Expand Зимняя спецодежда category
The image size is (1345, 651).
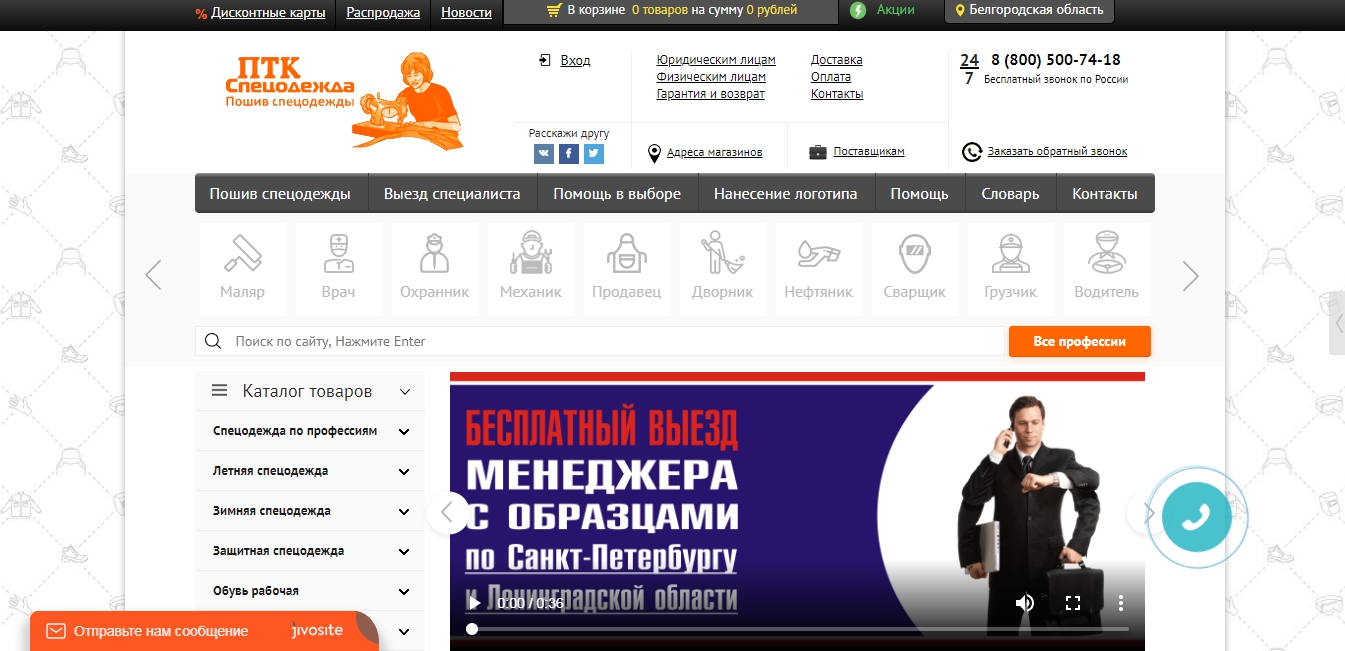[x=404, y=512]
